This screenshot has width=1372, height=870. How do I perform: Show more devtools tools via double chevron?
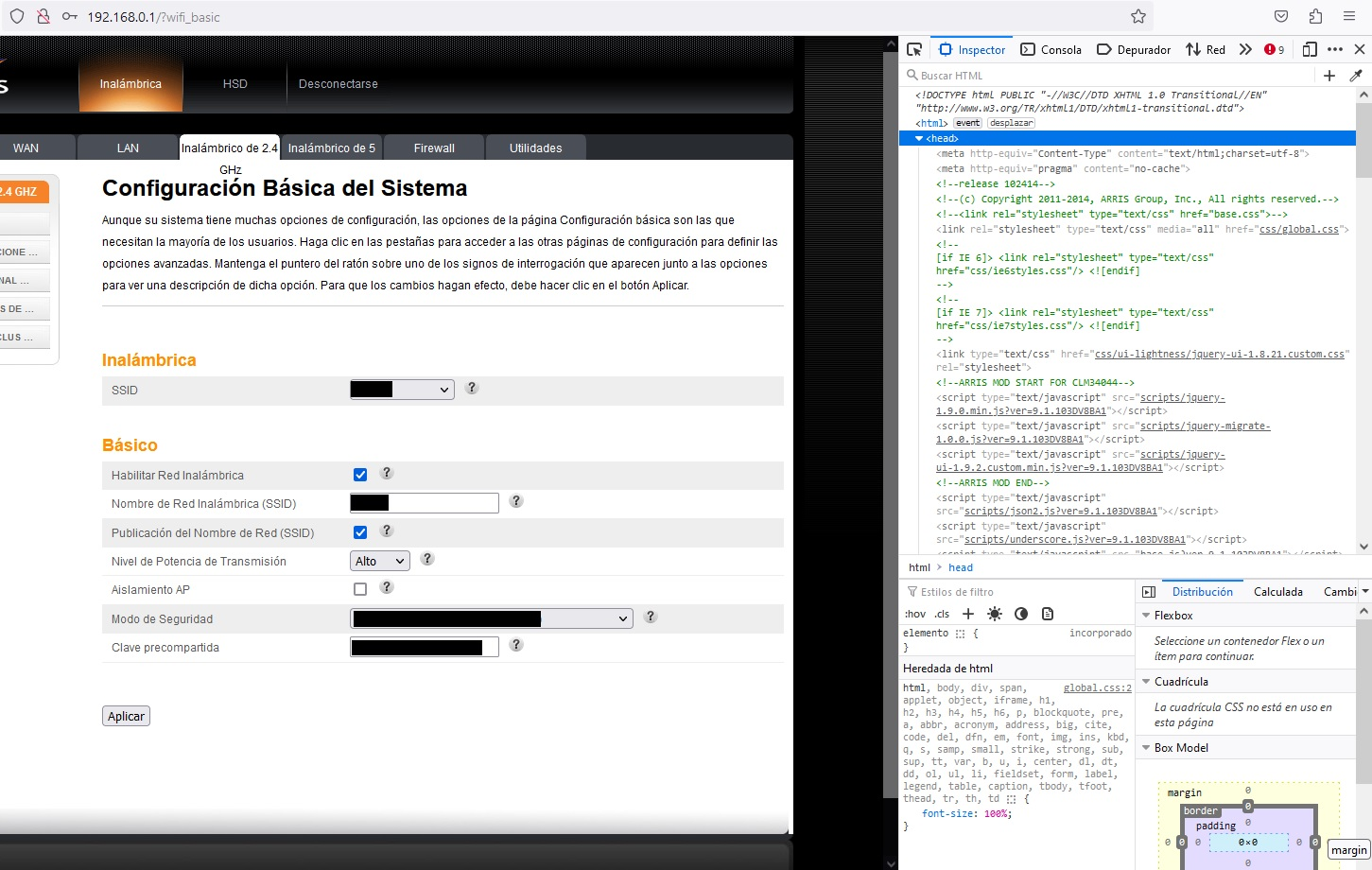pyautogui.click(x=1245, y=49)
